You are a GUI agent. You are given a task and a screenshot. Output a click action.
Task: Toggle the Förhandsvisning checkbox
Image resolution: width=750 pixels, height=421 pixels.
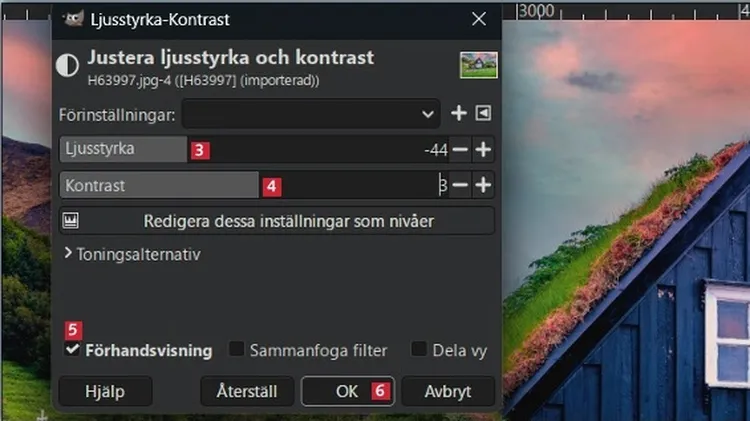72,349
